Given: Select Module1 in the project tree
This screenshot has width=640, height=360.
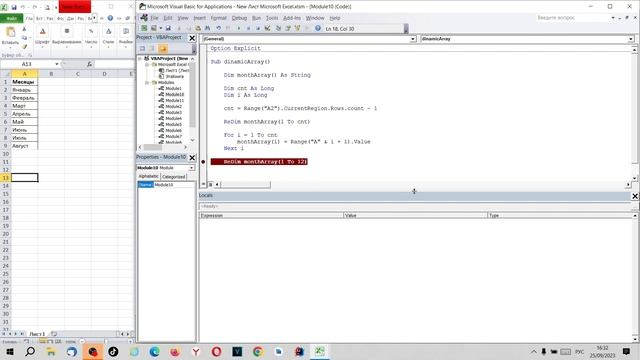Looking at the screenshot, I should coord(173,88).
